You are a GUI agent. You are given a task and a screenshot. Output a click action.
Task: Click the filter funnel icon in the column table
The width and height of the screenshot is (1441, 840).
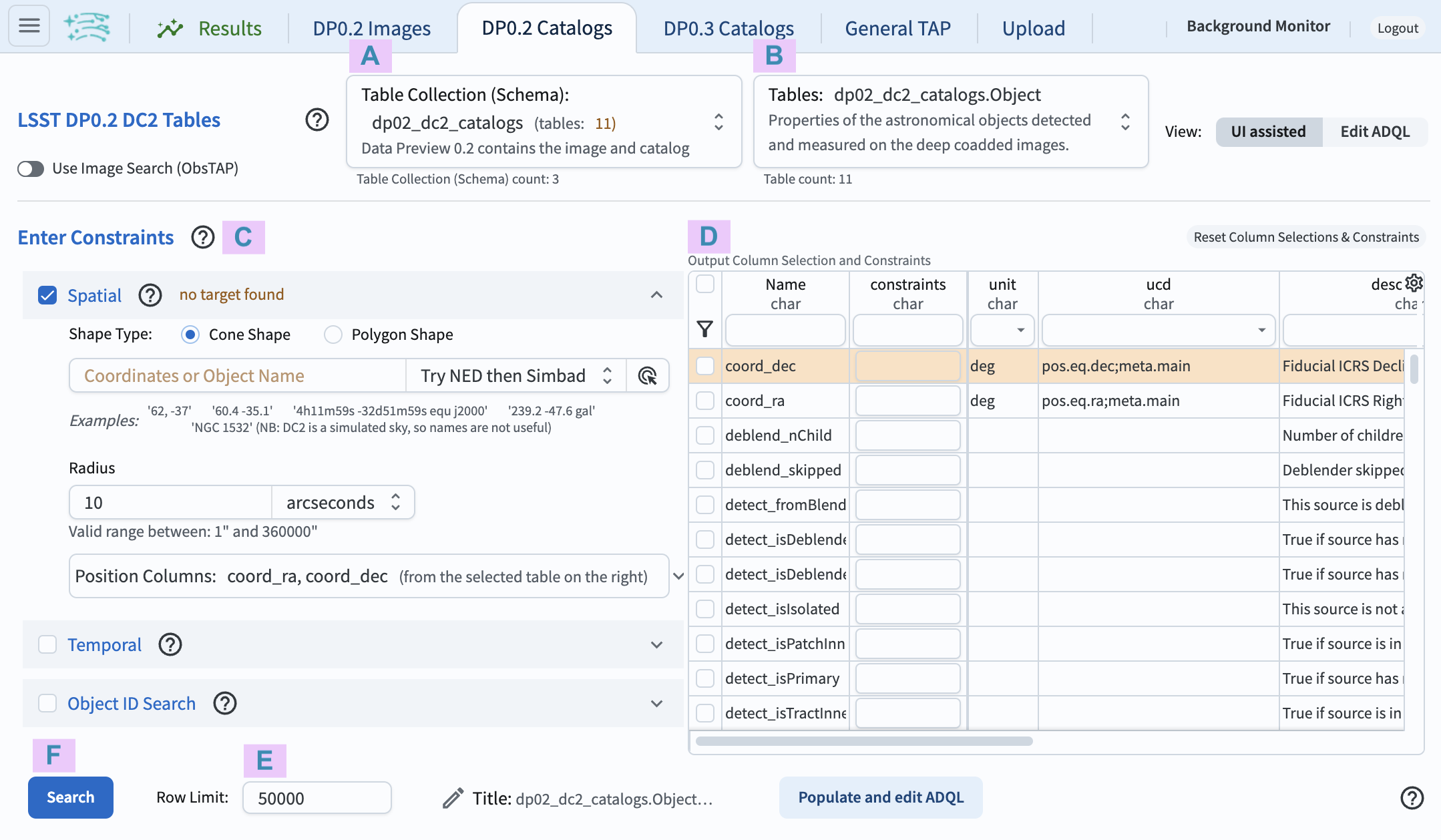click(704, 329)
